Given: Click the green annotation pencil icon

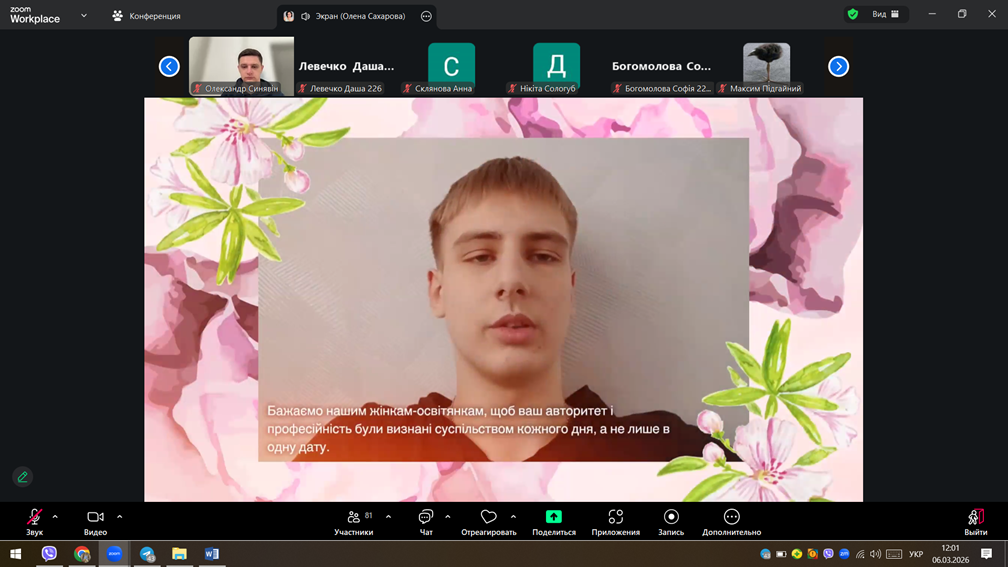Looking at the screenshot, I should pos(22,477).
